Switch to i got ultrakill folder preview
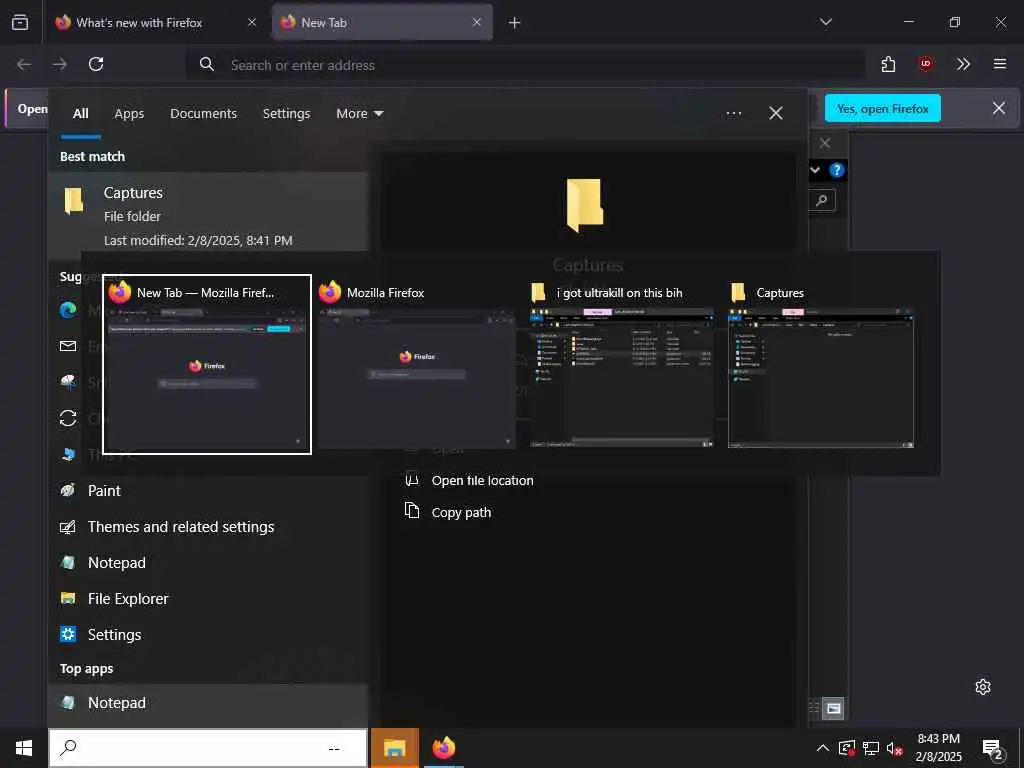The height and width of the screenshot is (768, 1024). (x=622, y=364)
